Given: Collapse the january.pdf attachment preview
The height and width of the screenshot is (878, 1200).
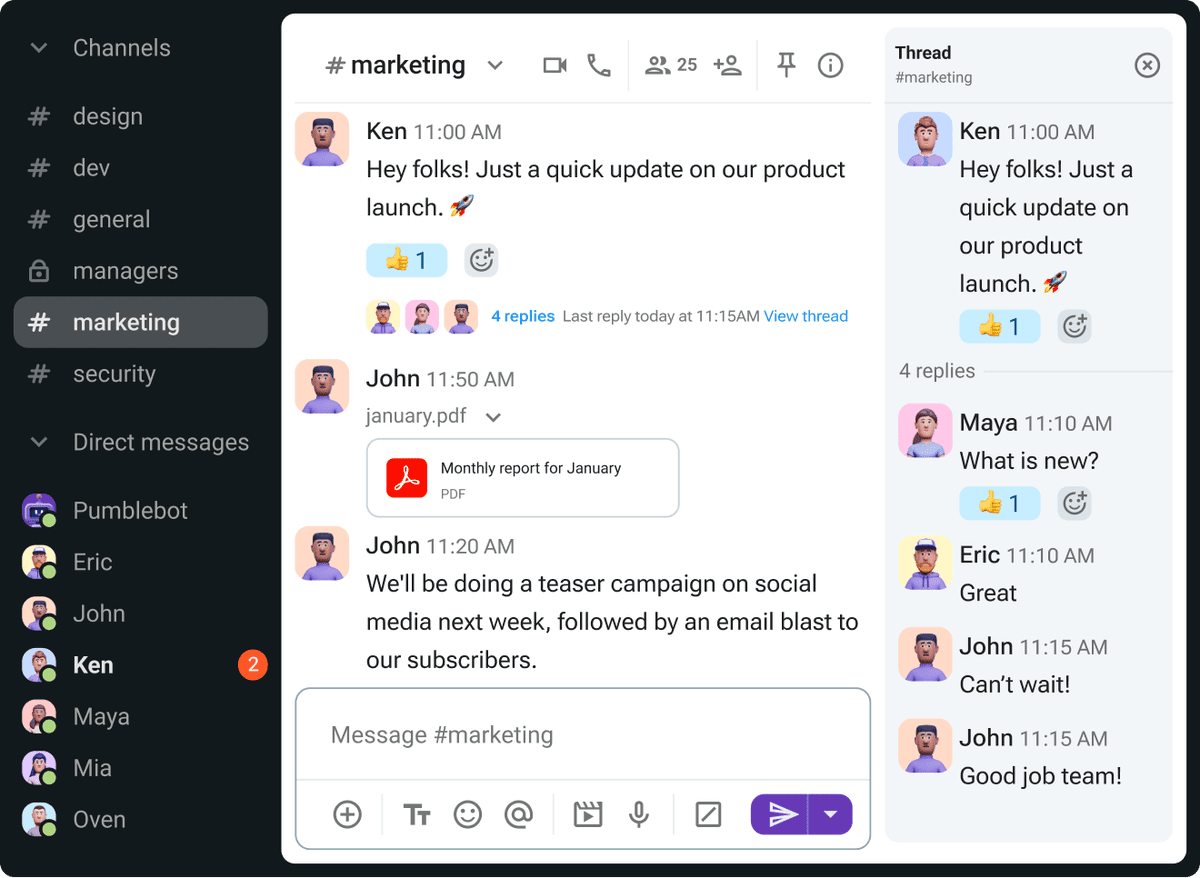Looking at the screenshot, I should pos(493,417).
